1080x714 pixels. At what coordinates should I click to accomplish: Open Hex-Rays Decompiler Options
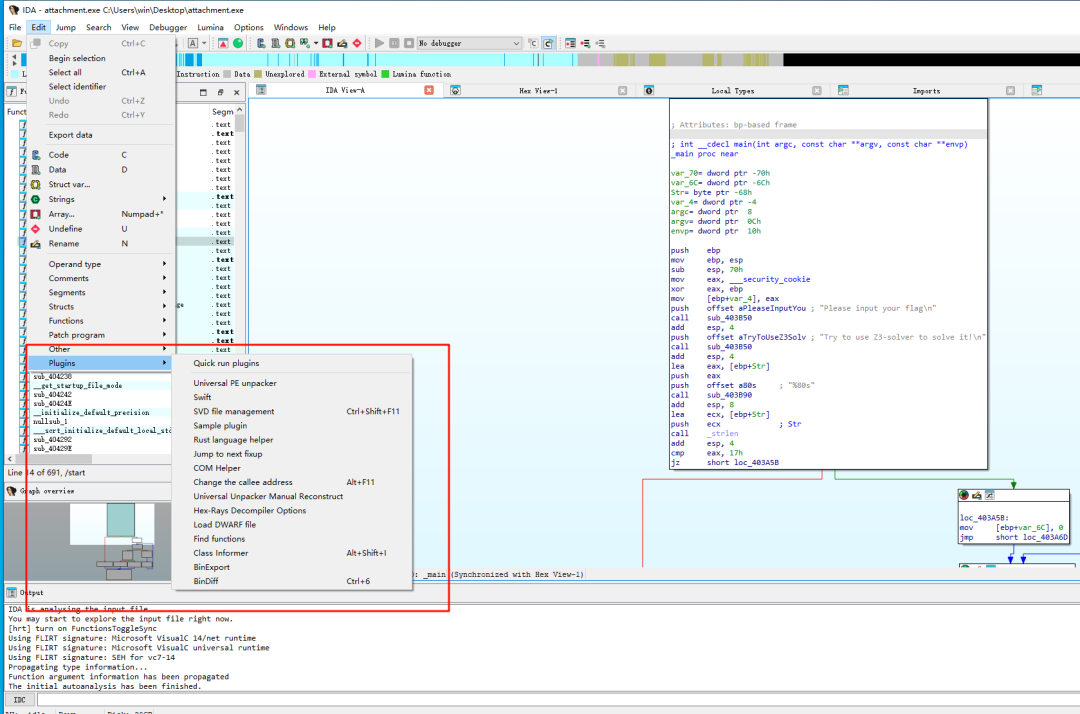click(x=293, y=510)
